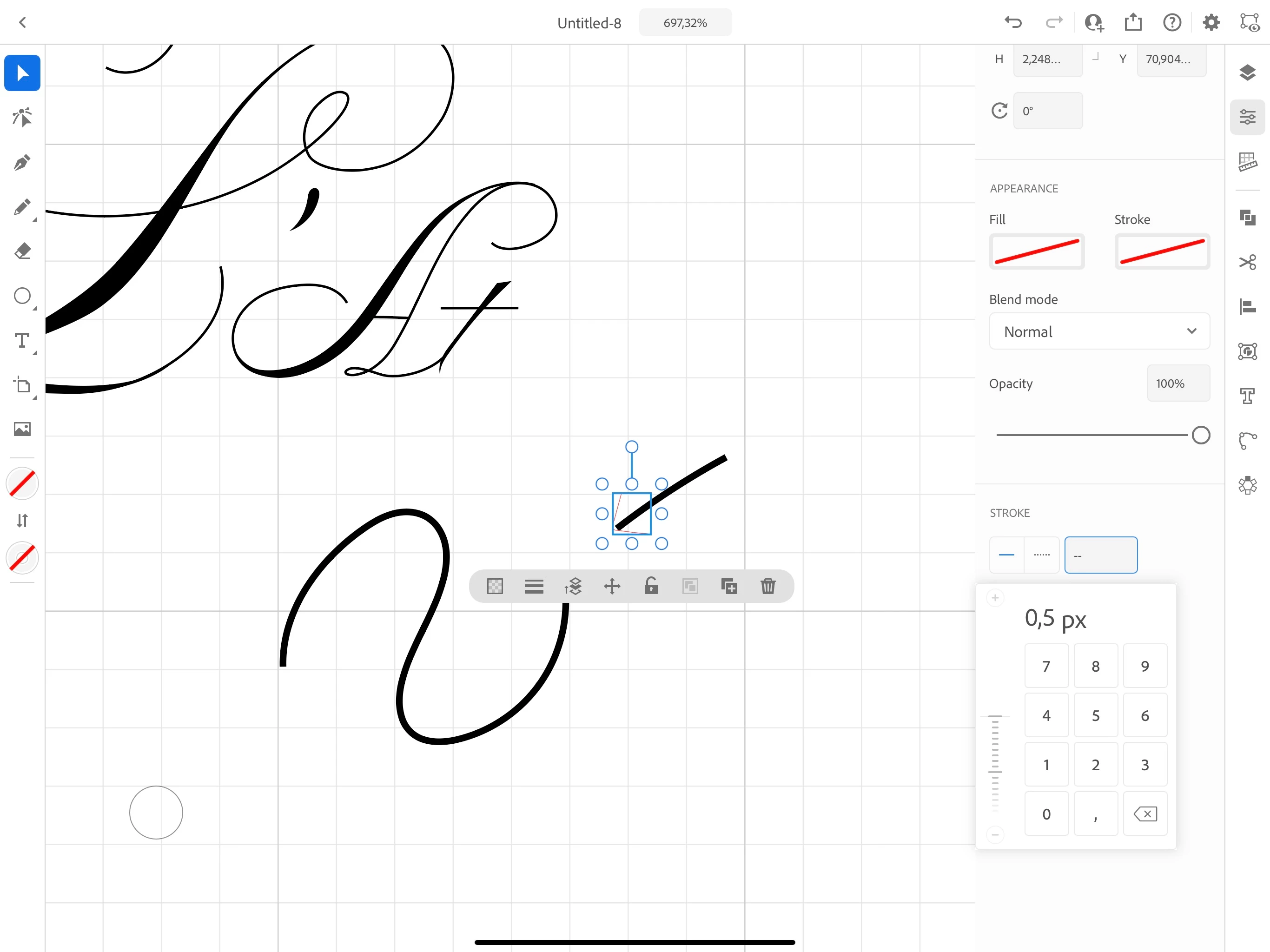Select the Pencil tool

pyautogui.click(x=22, y=207)
